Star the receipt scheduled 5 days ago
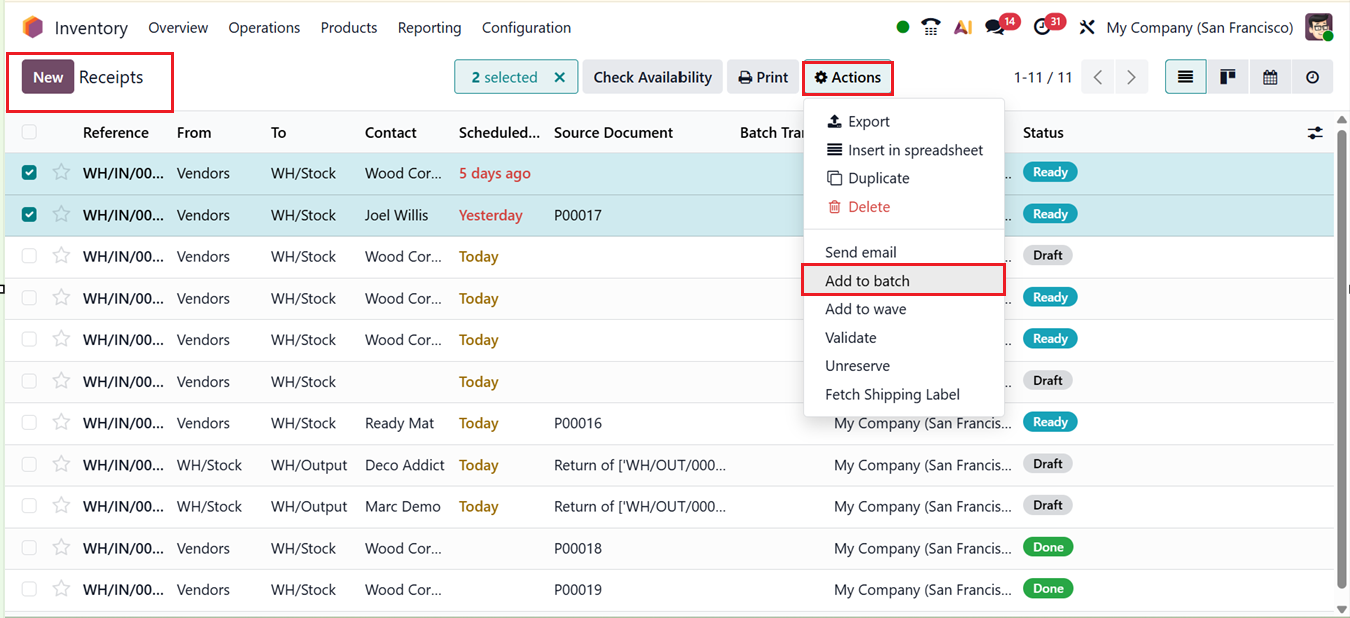Image resolution: width=1350 pixels, height=618 pixels. pos(61,172)
